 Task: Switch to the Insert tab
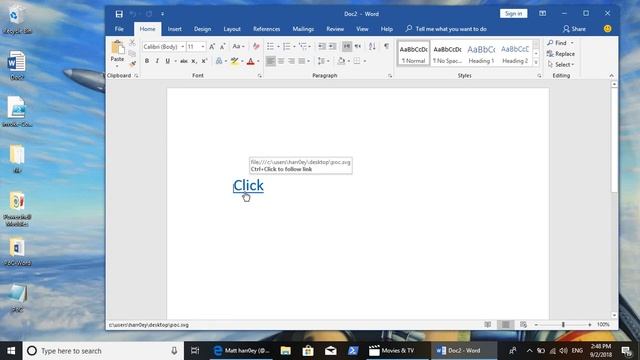point(174,29)
